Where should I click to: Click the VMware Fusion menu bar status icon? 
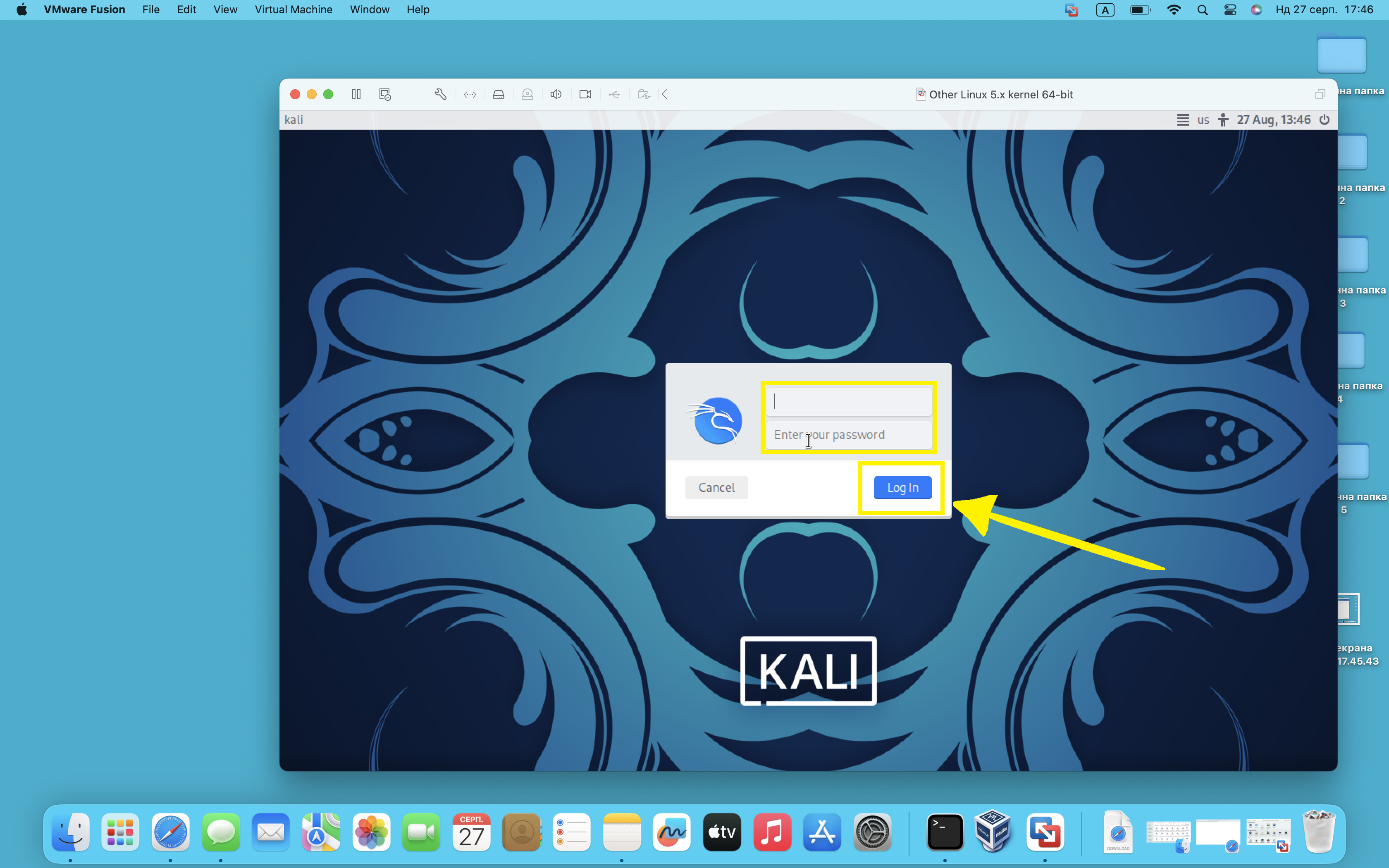1071,10
